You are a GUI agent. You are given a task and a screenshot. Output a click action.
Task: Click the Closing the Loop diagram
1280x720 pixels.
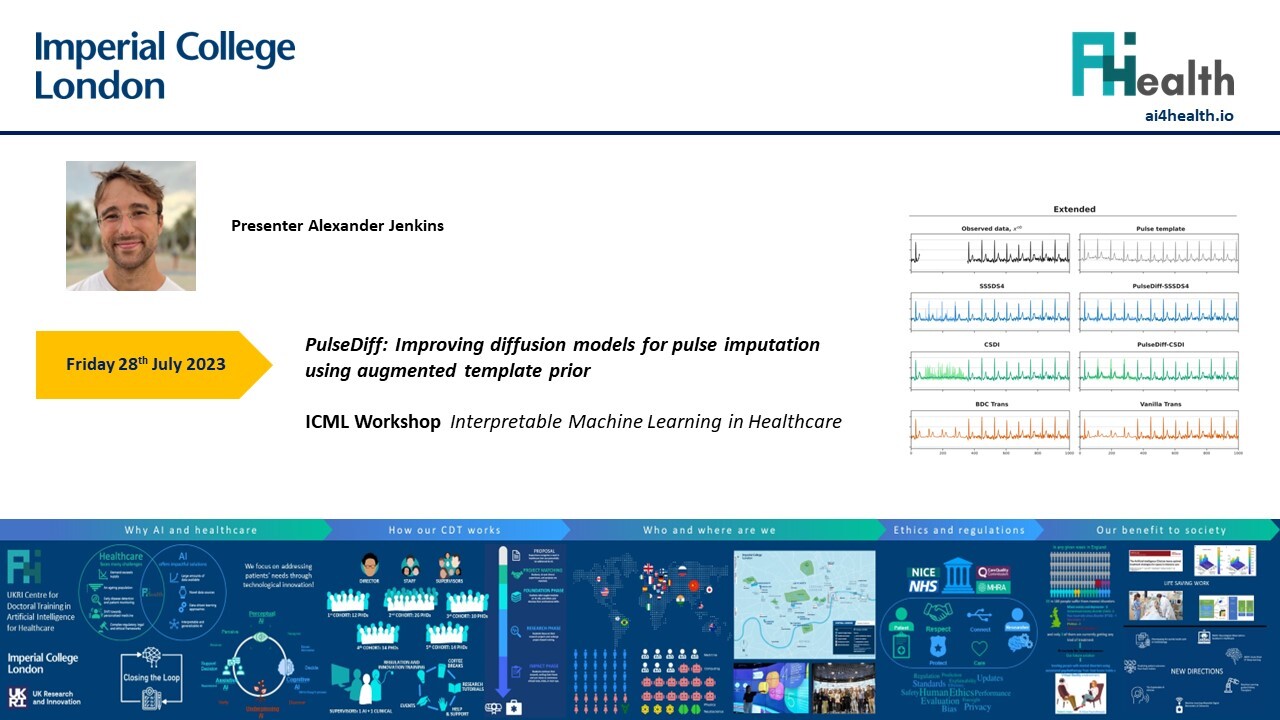pos(151,677)
